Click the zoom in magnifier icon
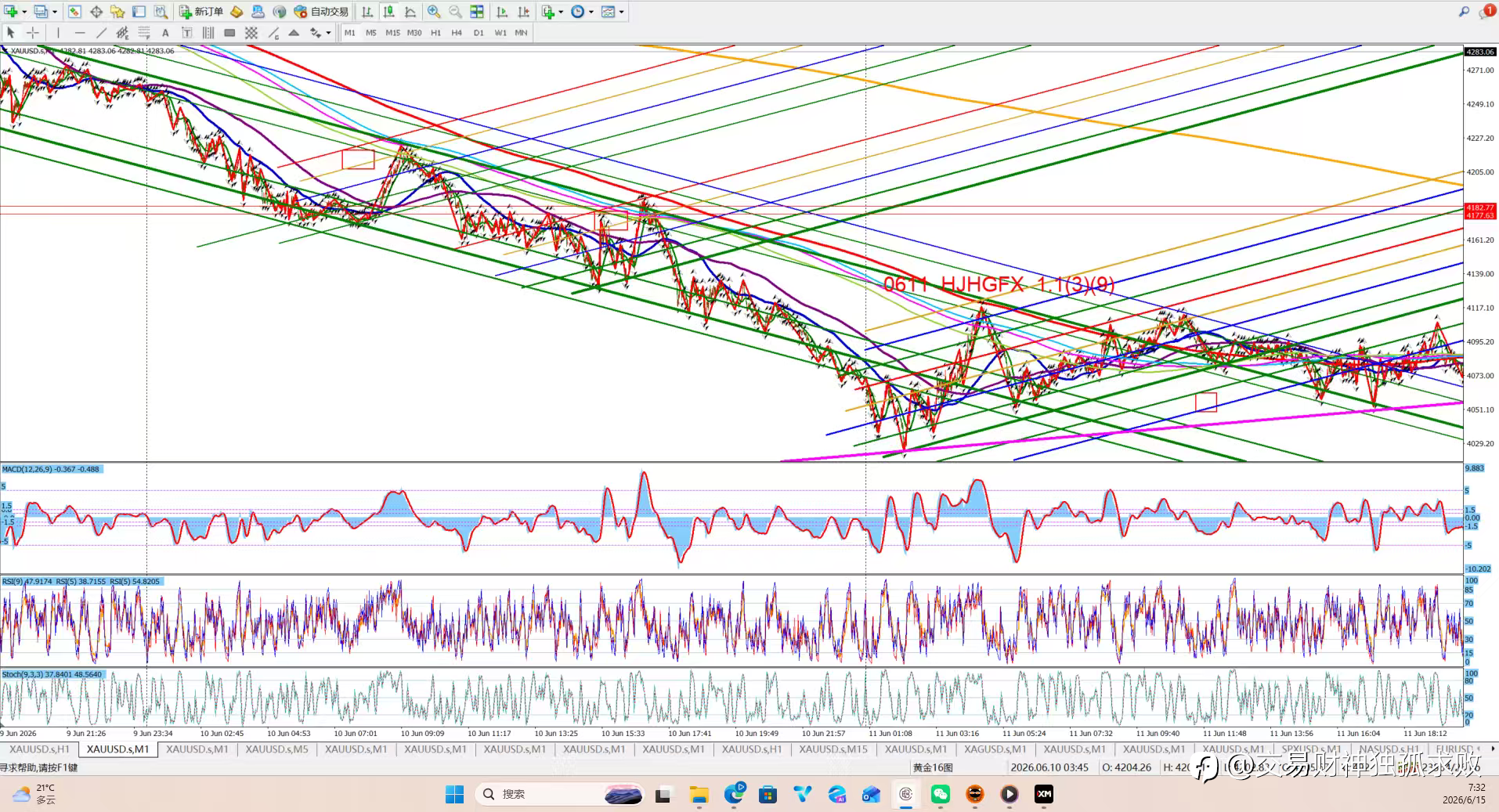Viewport: 1499px width, 812px height. (433, 12)
